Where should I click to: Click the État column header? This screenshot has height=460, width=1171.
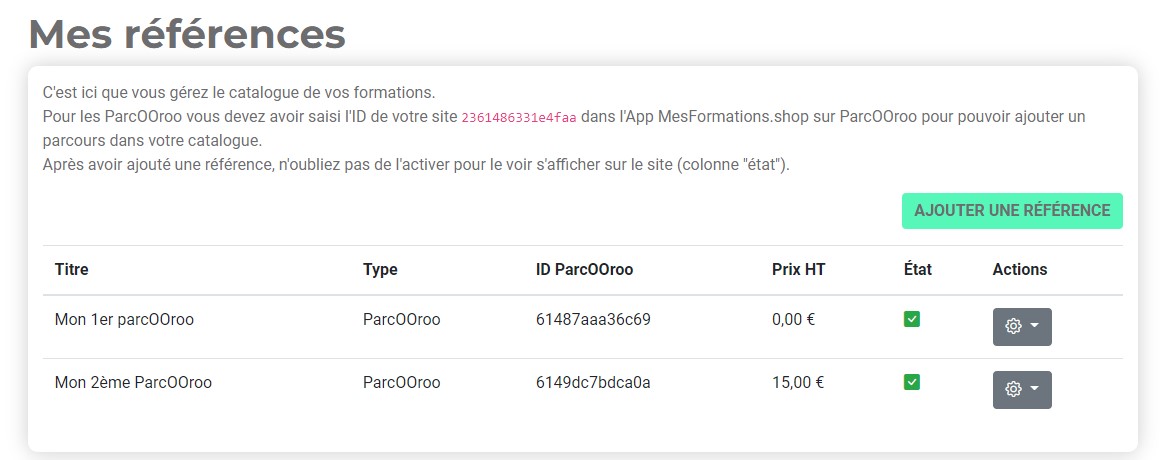pyautogui.click(x=918, y=270)
